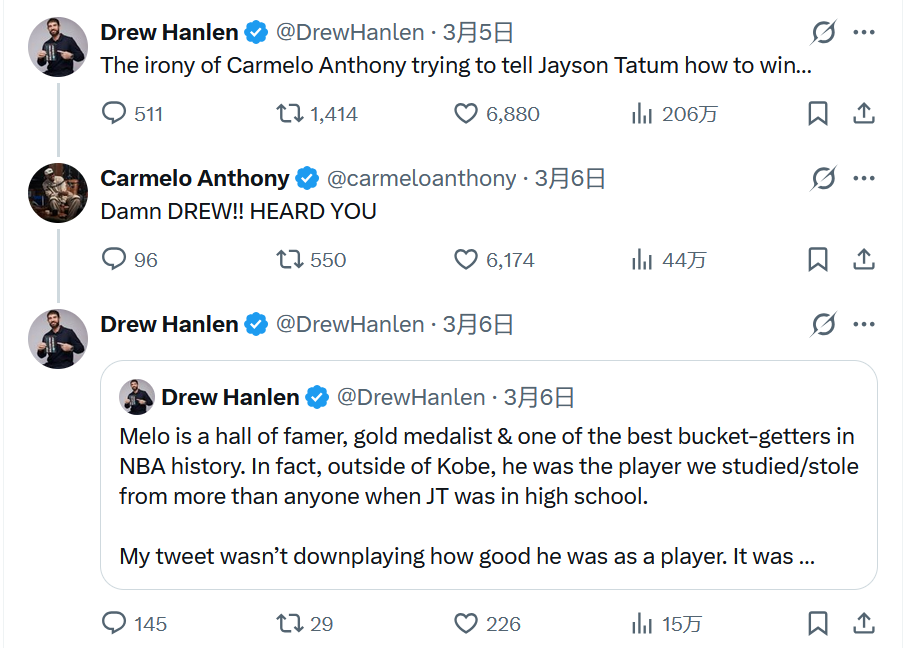
Task: Retweet Drew Hanlen's tweet with 1,414 reposts
Action: 290,114
